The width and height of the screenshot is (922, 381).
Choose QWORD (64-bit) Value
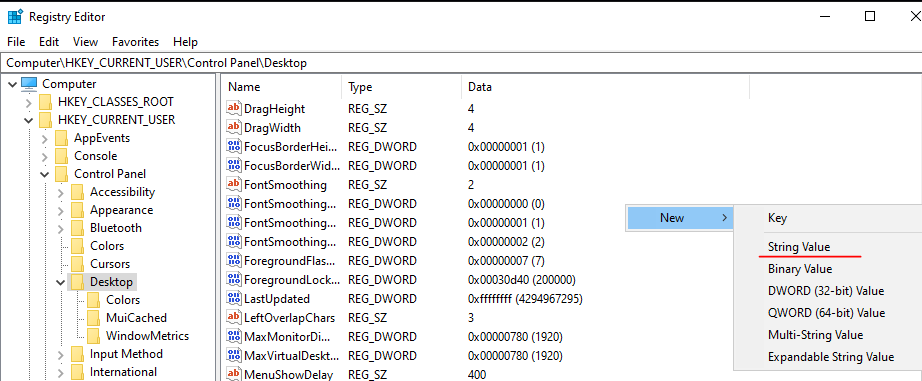[x=827, y=312]
